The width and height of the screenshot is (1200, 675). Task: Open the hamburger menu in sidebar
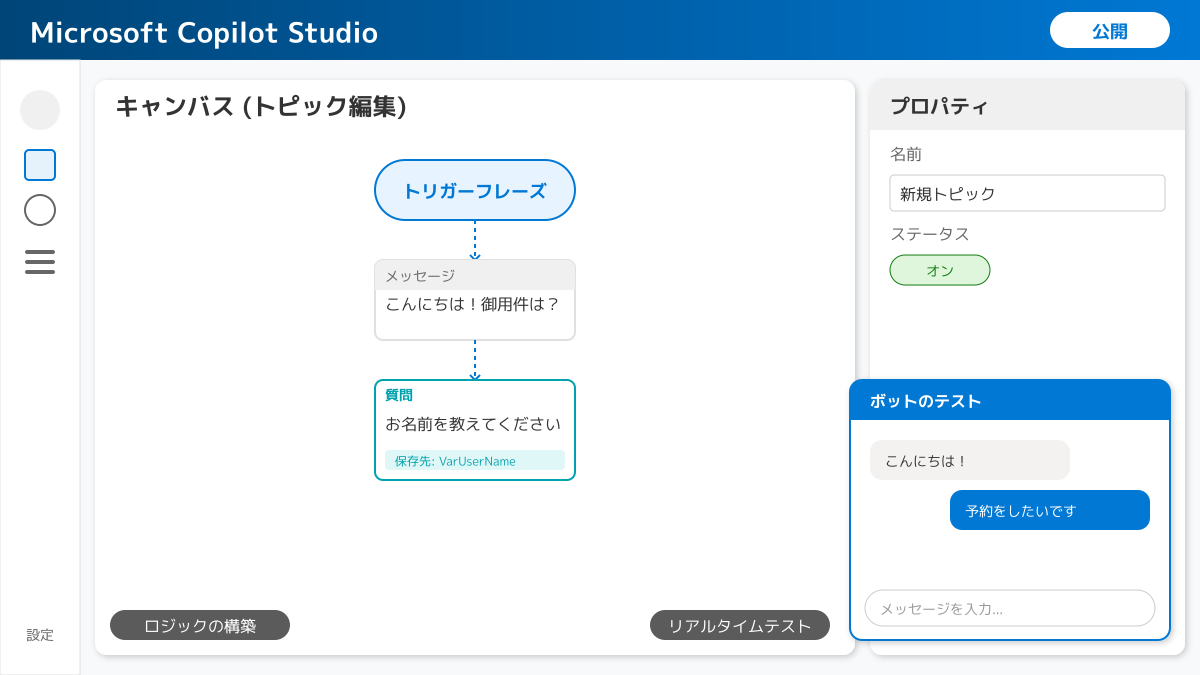40,261
